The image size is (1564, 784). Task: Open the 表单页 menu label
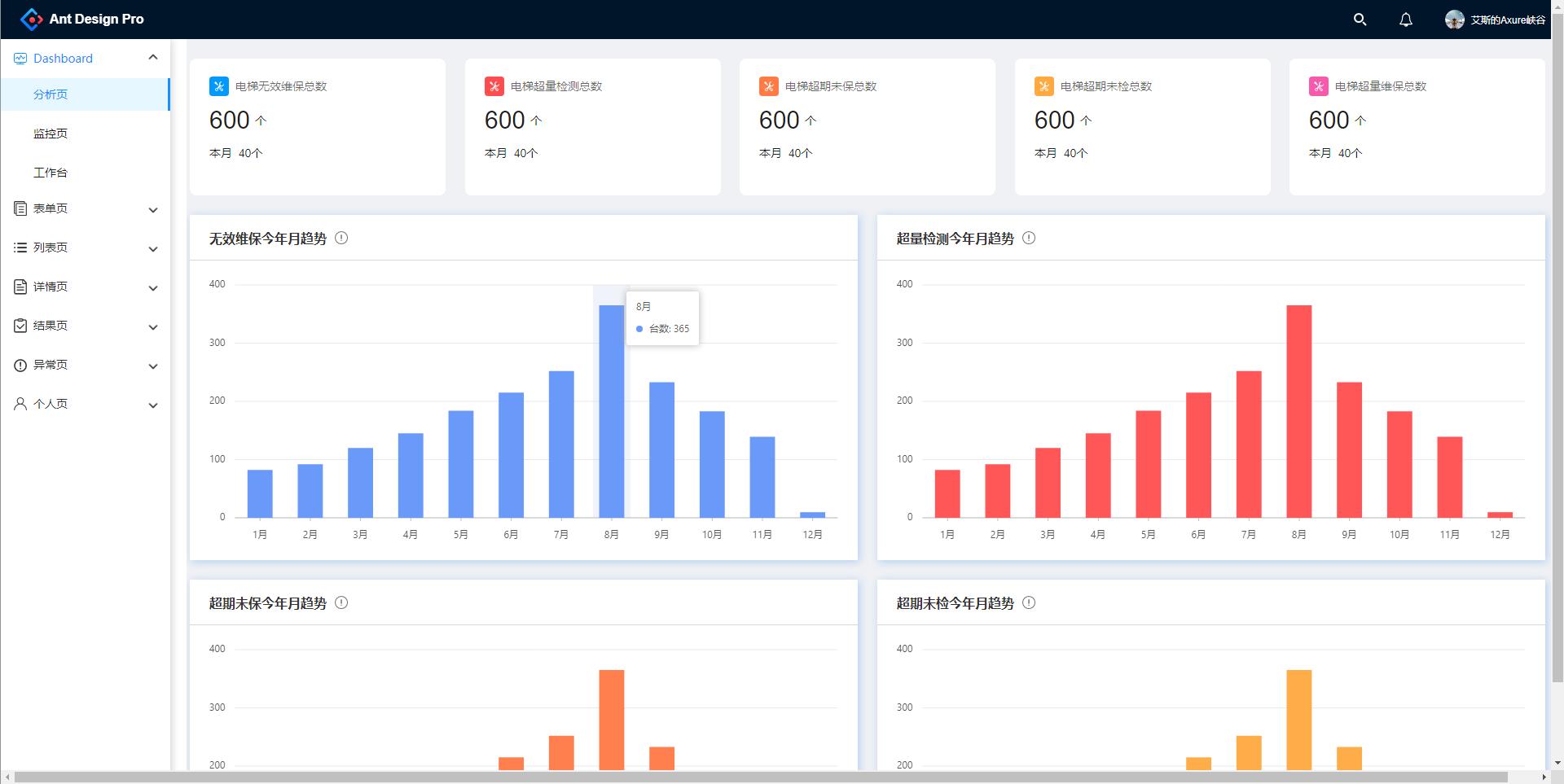(51, 208)
